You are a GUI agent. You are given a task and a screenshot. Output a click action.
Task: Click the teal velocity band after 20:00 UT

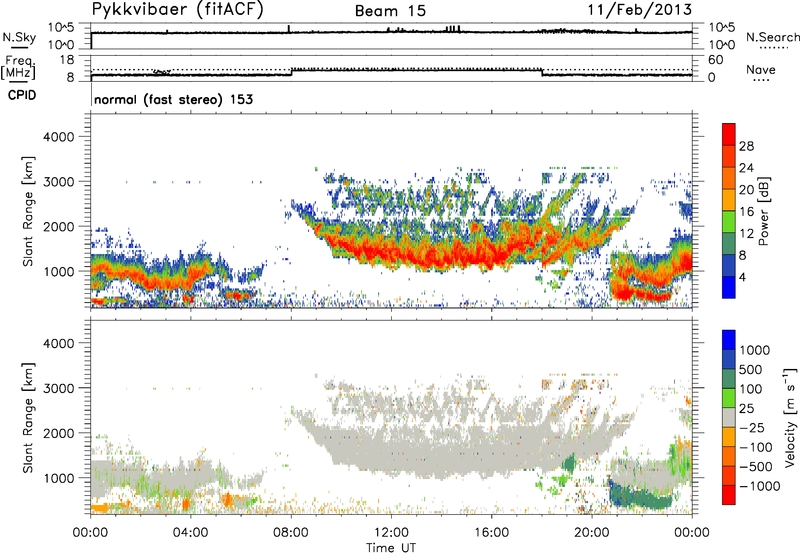click(643, 496)
